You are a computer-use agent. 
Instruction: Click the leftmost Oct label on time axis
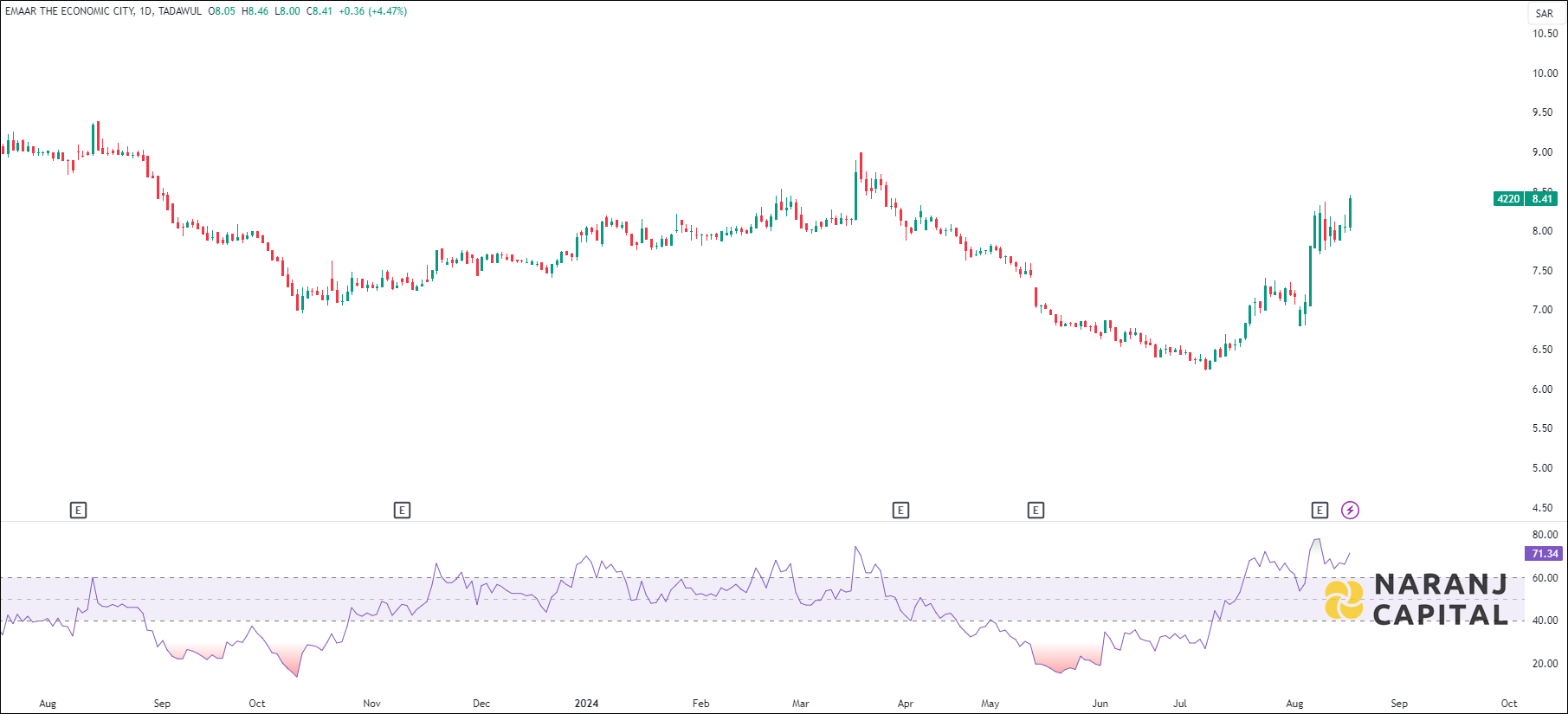click(257, 704)
